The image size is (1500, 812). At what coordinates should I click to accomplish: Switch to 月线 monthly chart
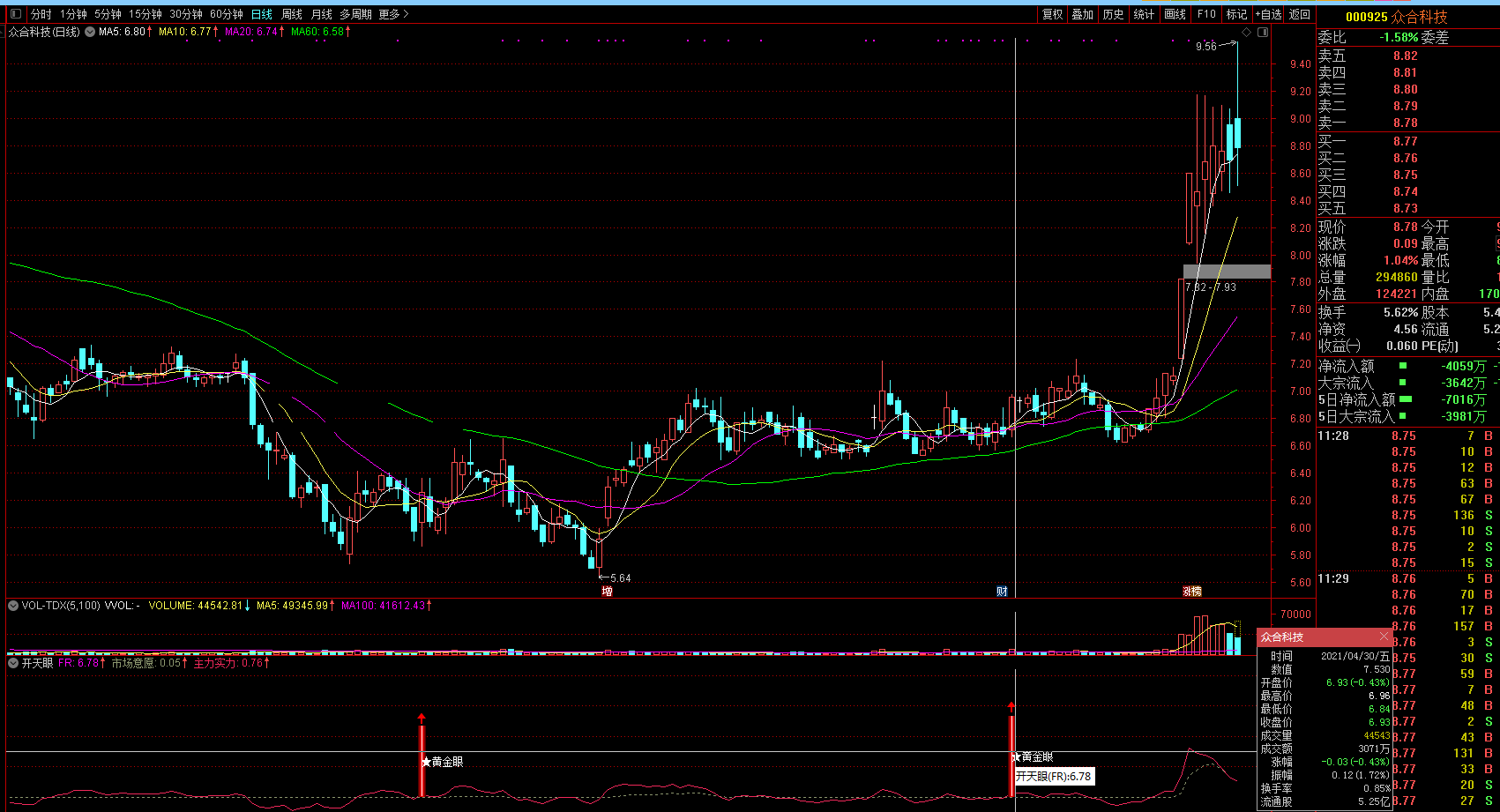(x=322, y=14)
